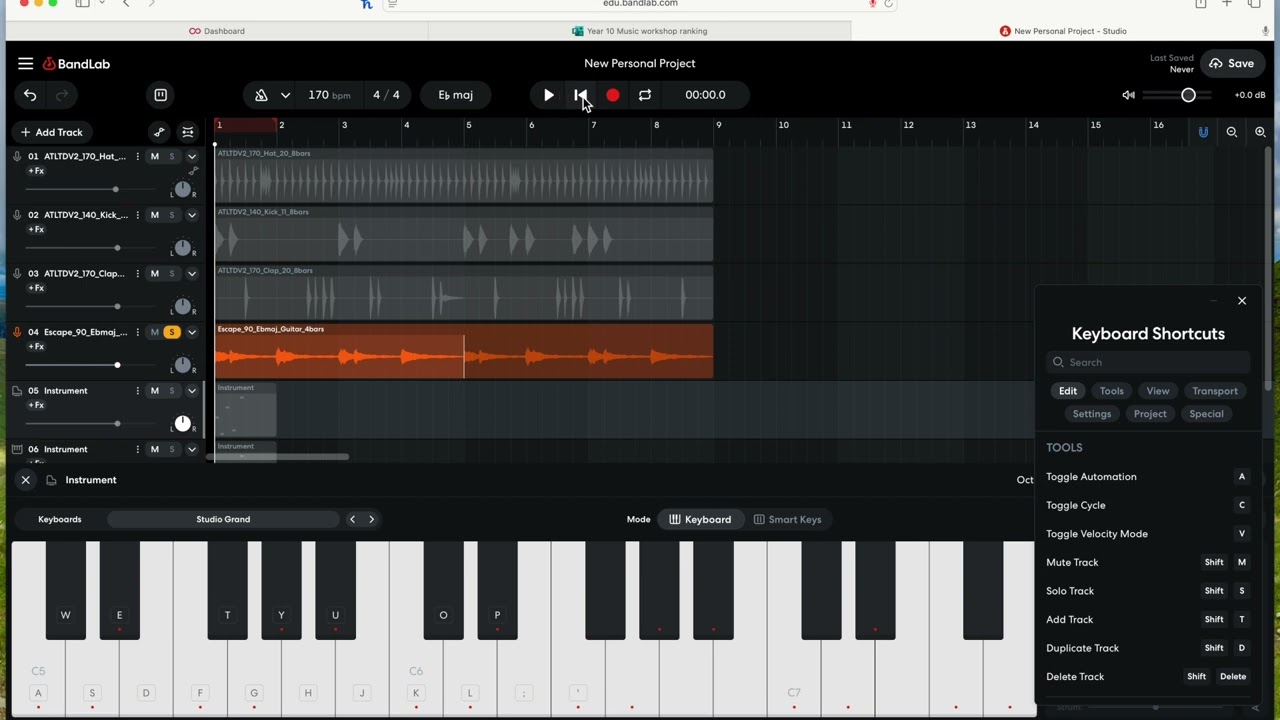The width and height of the screenshot is (1280, 720).
Task: Click the undo arrow
Action: point(30,95)
